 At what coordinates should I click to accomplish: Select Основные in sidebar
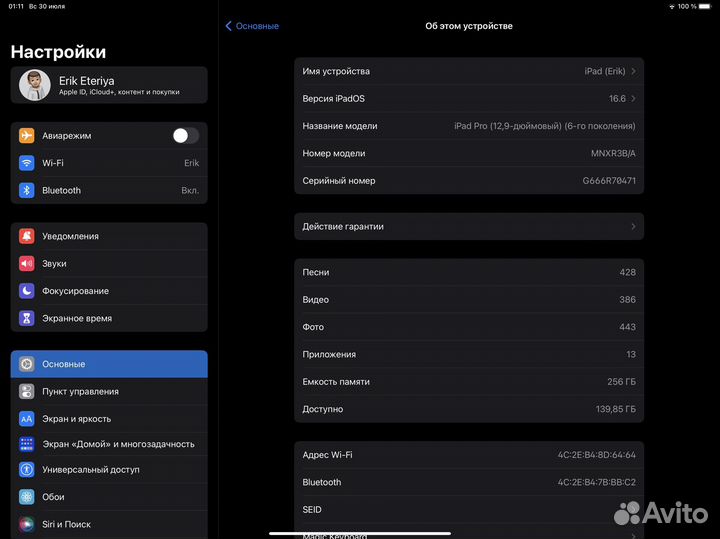click(109, 364)
